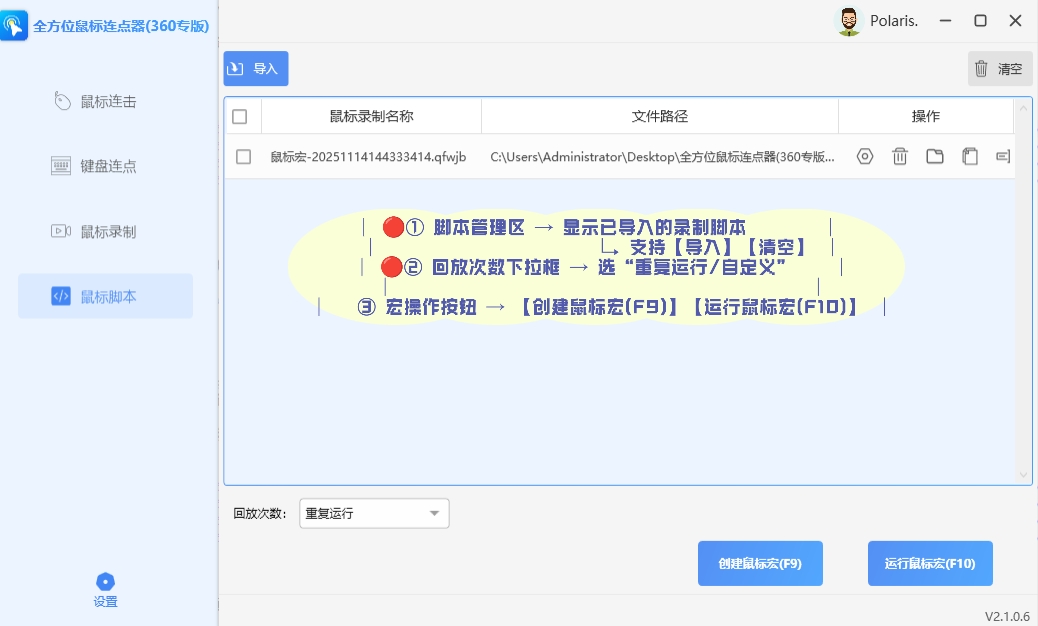Open the 键盘连点 panel
The height and width of the screenshot is (626, 1038).
coord(105,165)
